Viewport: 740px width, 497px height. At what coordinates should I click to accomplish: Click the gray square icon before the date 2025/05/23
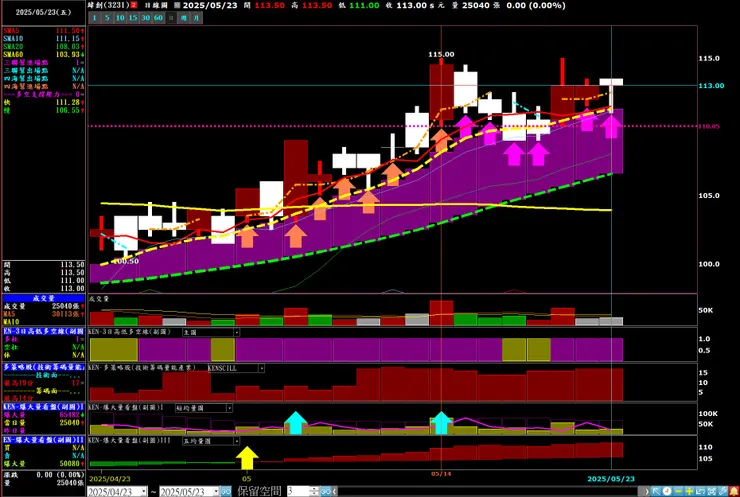pos(177,5)
